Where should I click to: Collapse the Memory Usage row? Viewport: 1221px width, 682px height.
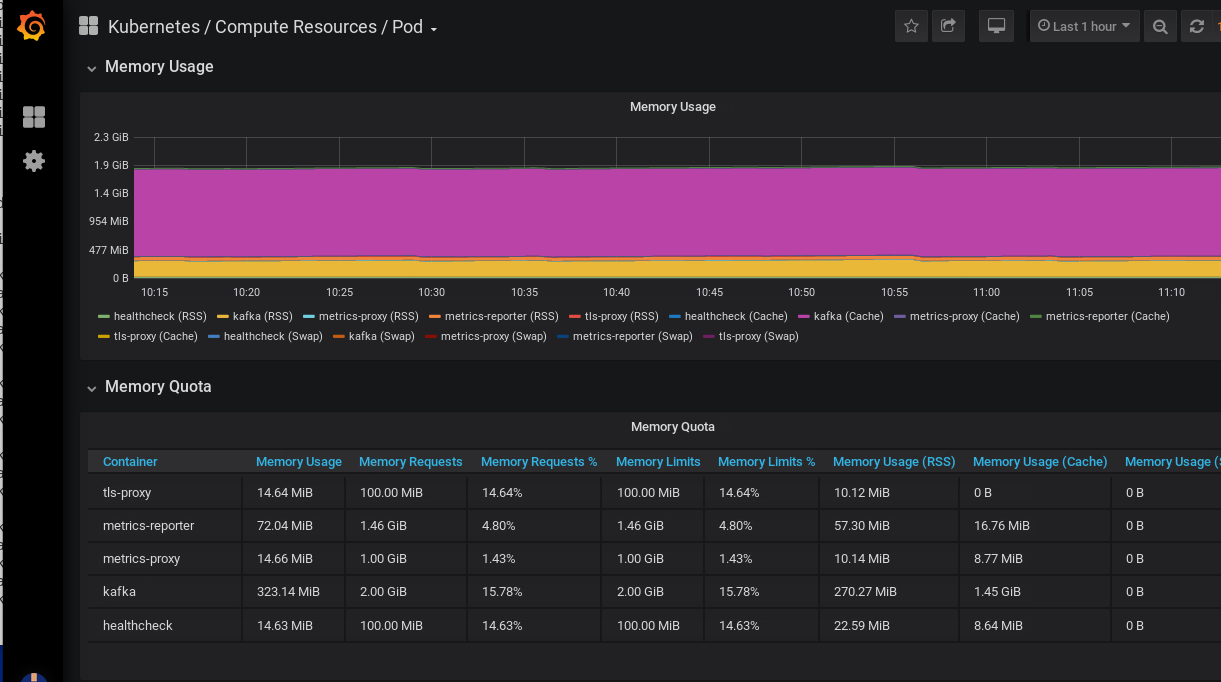pos(150,67)
